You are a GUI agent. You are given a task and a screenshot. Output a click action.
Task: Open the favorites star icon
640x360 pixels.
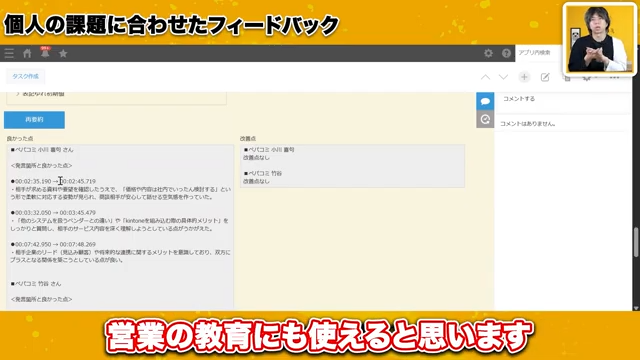point(63,53)
